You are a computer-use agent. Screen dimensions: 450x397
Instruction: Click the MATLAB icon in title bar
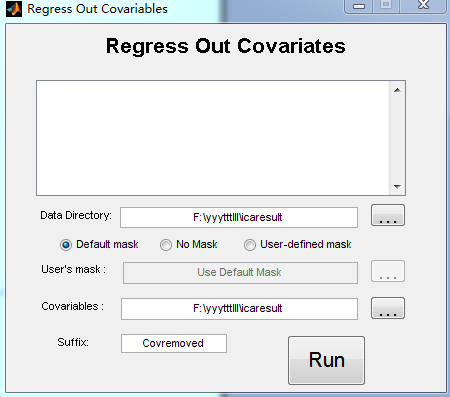[14, 9]
